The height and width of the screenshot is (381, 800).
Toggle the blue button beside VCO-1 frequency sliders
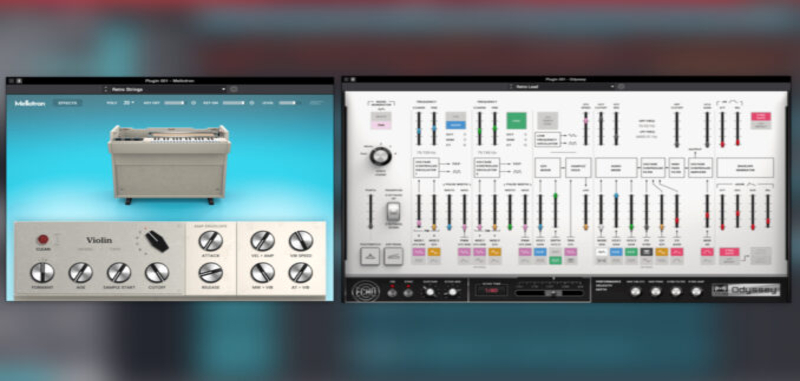coord(456,125)
